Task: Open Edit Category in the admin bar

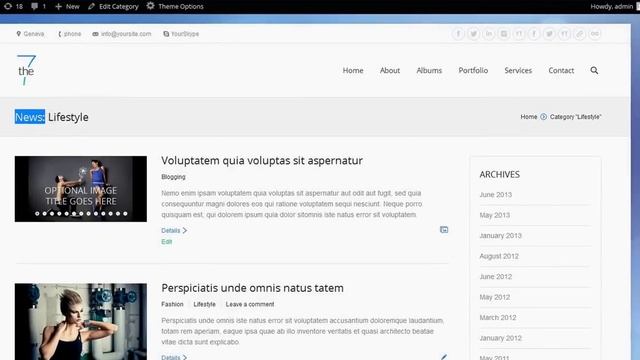Action: tap(113, 7)
